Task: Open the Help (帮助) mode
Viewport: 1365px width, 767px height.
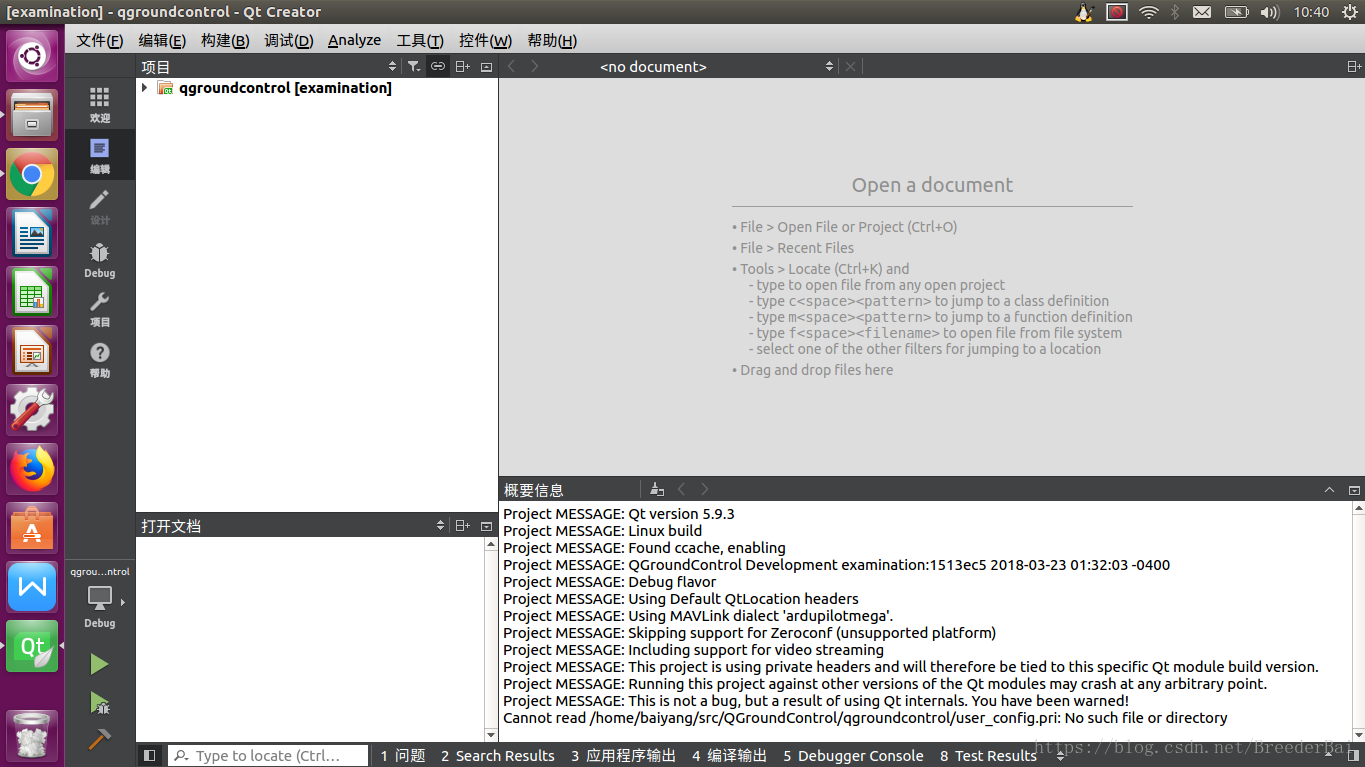Action: click(99, 360)
